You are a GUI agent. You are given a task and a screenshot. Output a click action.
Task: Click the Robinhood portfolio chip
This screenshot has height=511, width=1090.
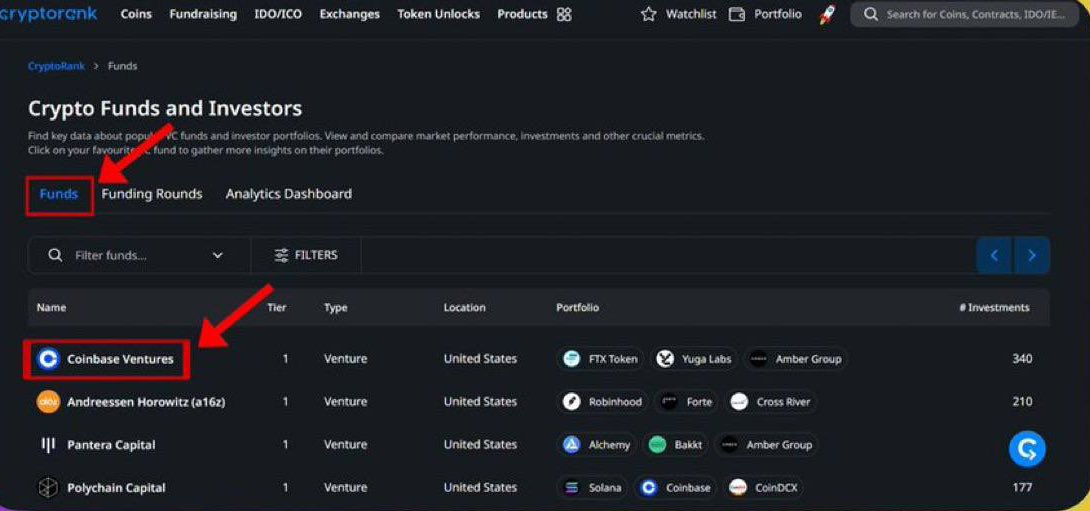[x=603, y=402]
